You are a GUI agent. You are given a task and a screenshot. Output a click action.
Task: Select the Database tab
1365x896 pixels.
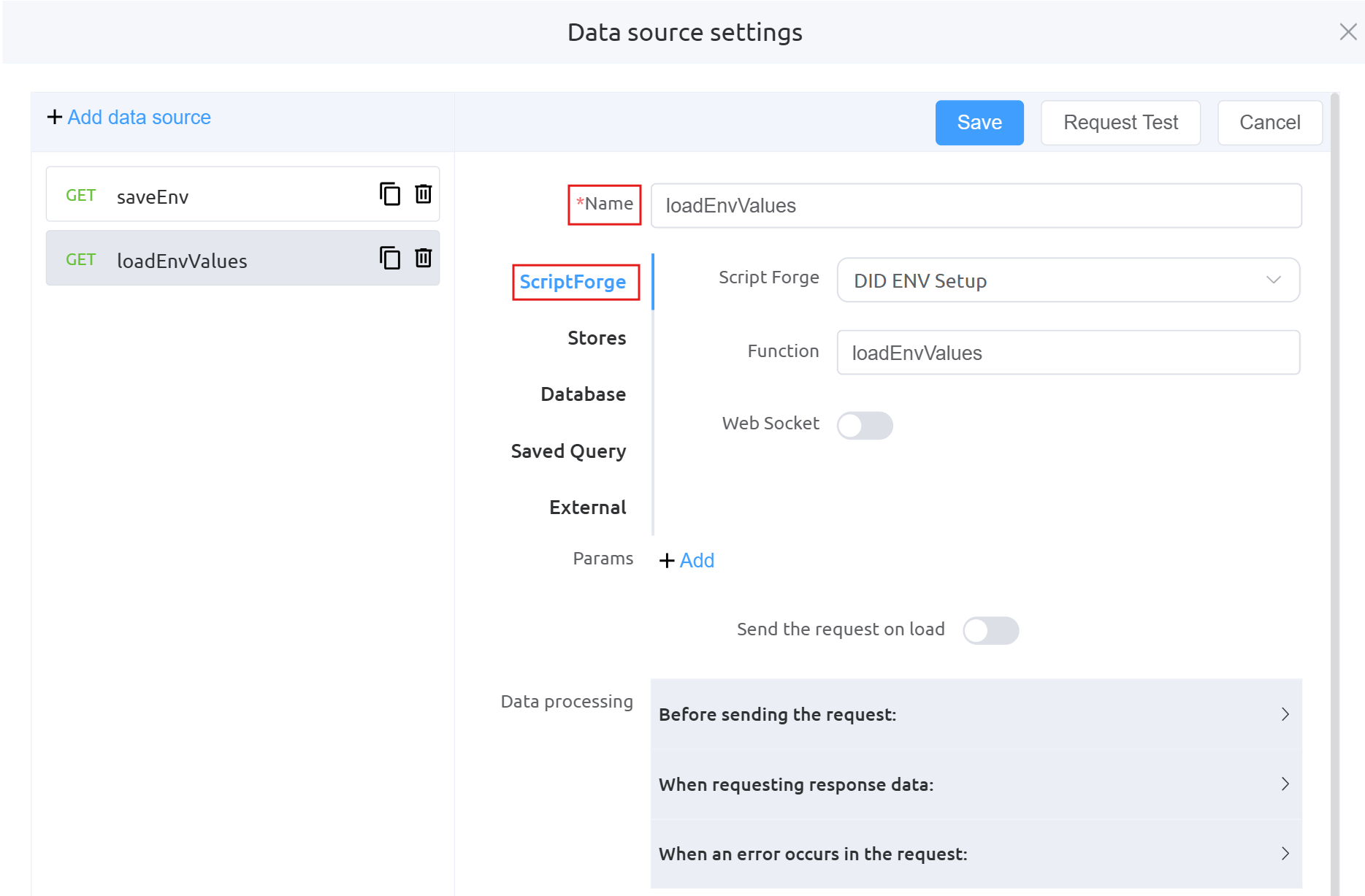[583, 394]
